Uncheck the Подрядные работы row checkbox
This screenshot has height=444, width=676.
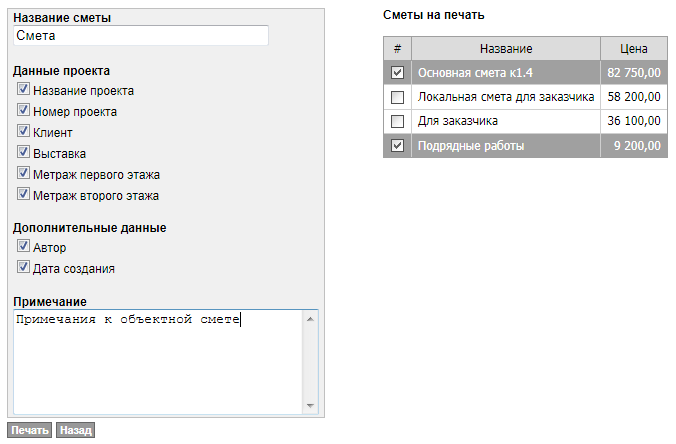click(397, 146)
